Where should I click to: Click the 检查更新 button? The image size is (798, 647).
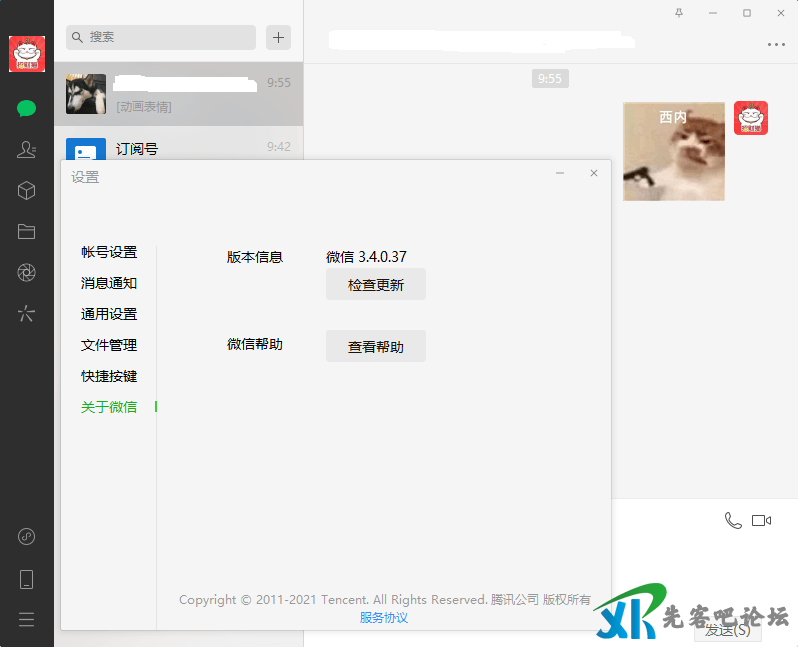point(376,285)
